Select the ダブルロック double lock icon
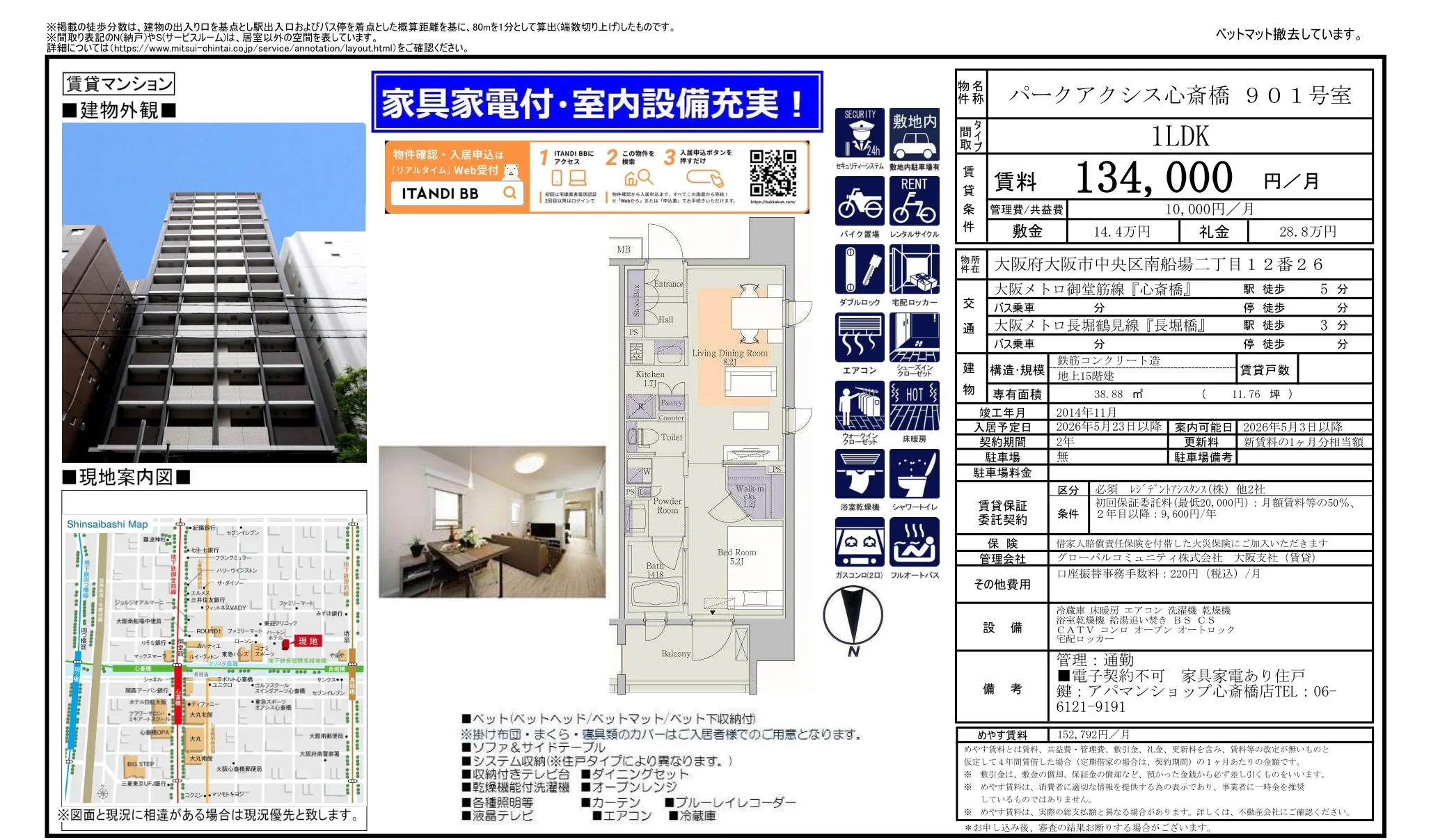1431x840 pixels. 860,270
